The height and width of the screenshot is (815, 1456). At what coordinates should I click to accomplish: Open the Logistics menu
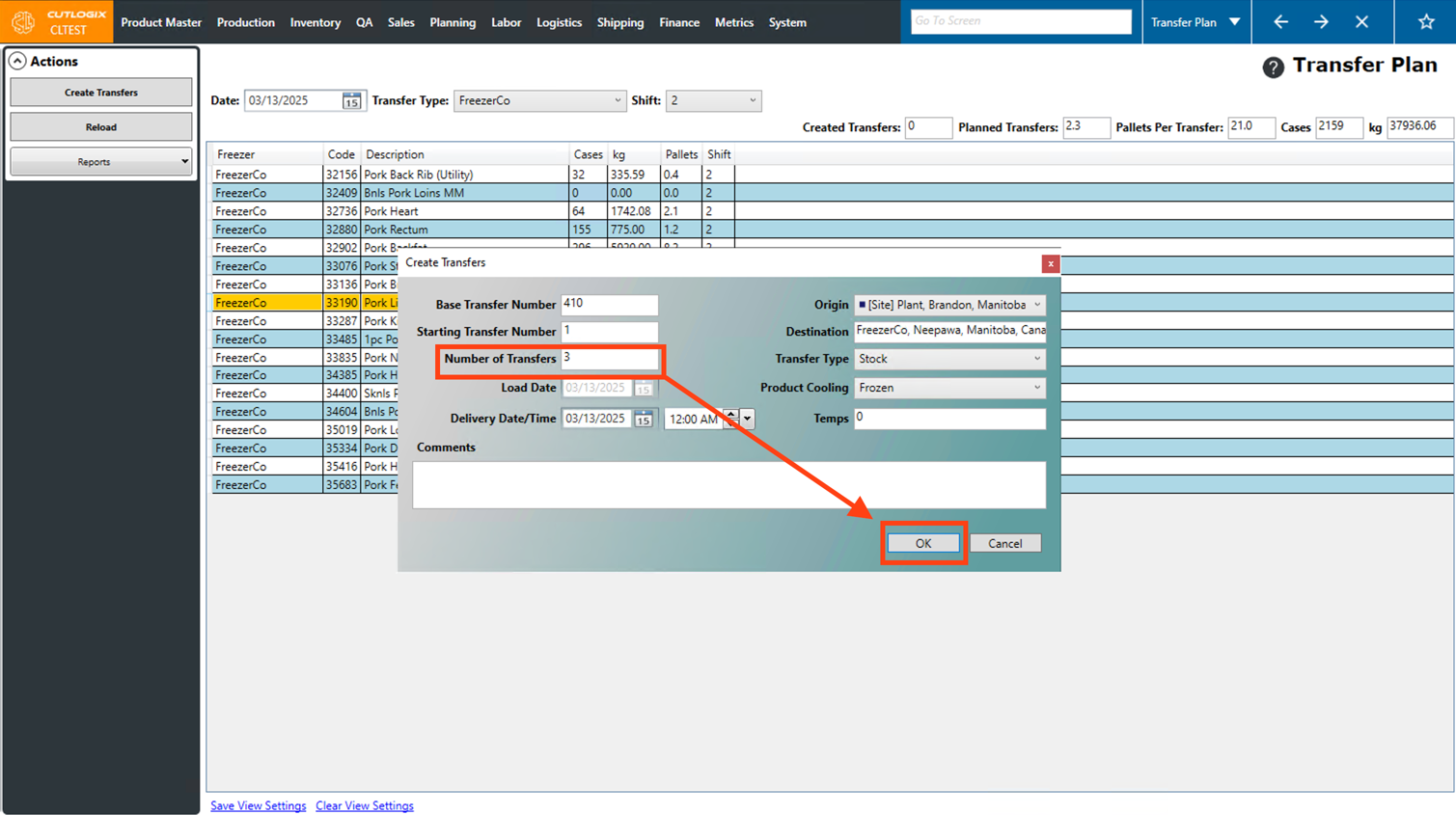(559, 22)
